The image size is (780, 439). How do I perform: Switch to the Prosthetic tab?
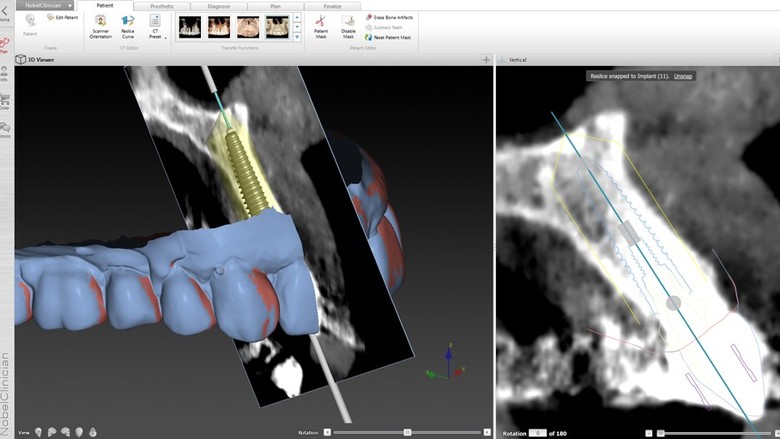pyautogui.click(x=162, y=5)
